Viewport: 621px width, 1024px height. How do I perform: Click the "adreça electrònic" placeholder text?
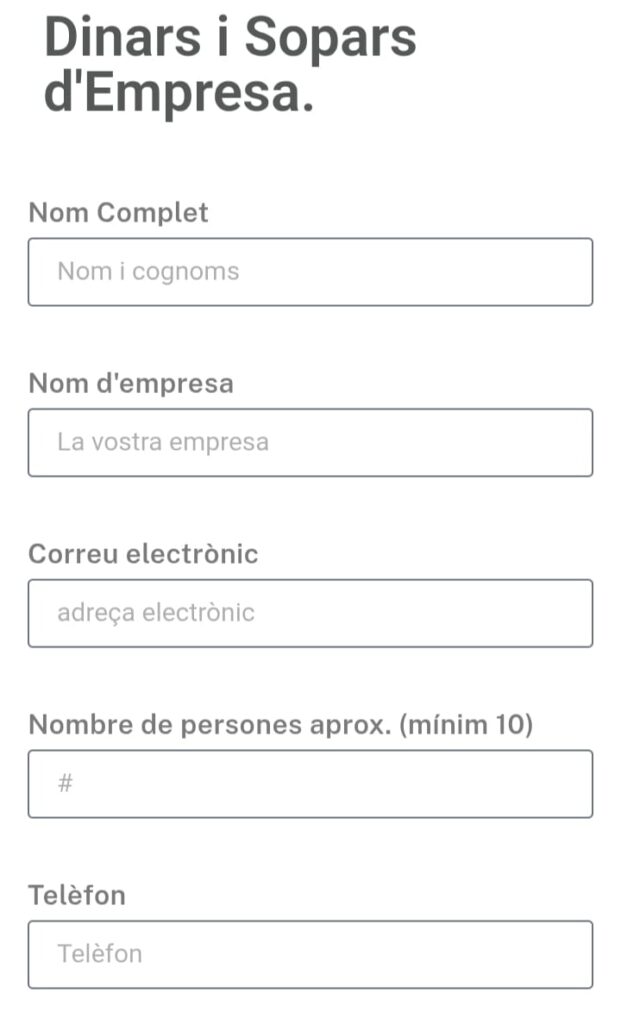156,613
